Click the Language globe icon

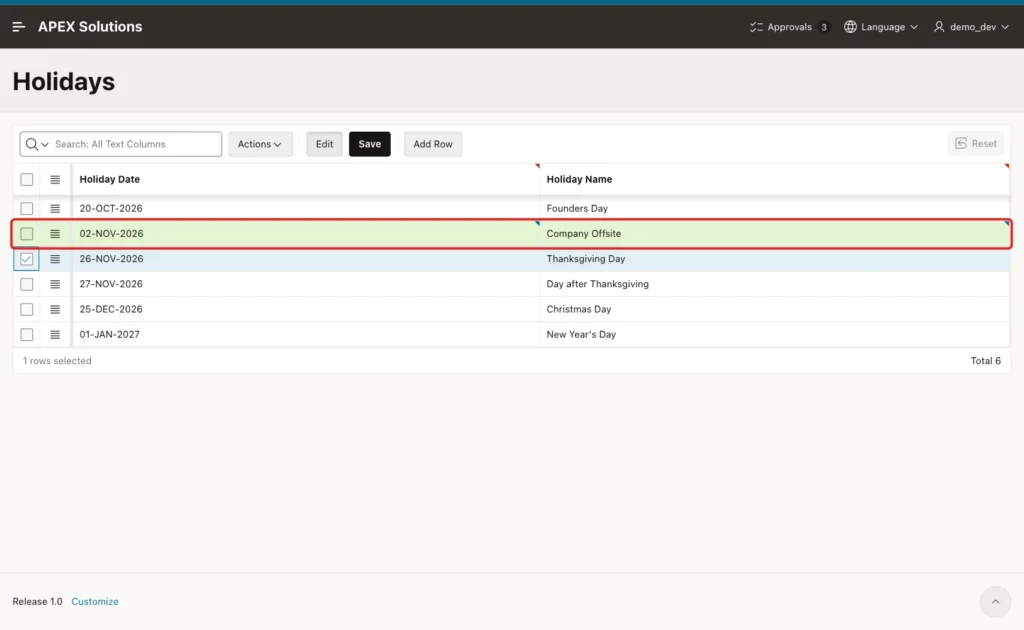pyautogui.click(x=850, y=27)
